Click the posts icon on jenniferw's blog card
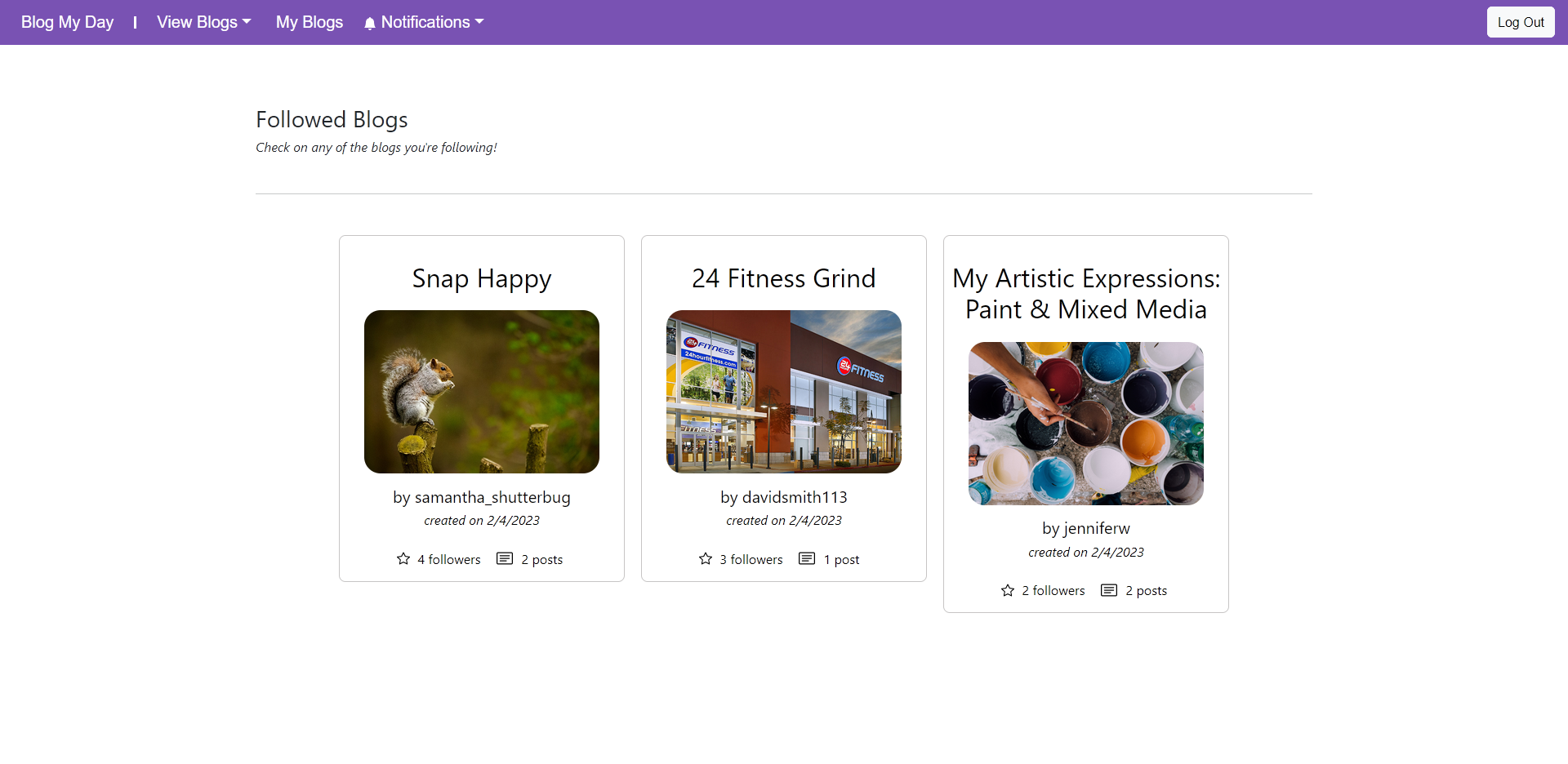The image size is (1568, 764). click(1108, 590)
